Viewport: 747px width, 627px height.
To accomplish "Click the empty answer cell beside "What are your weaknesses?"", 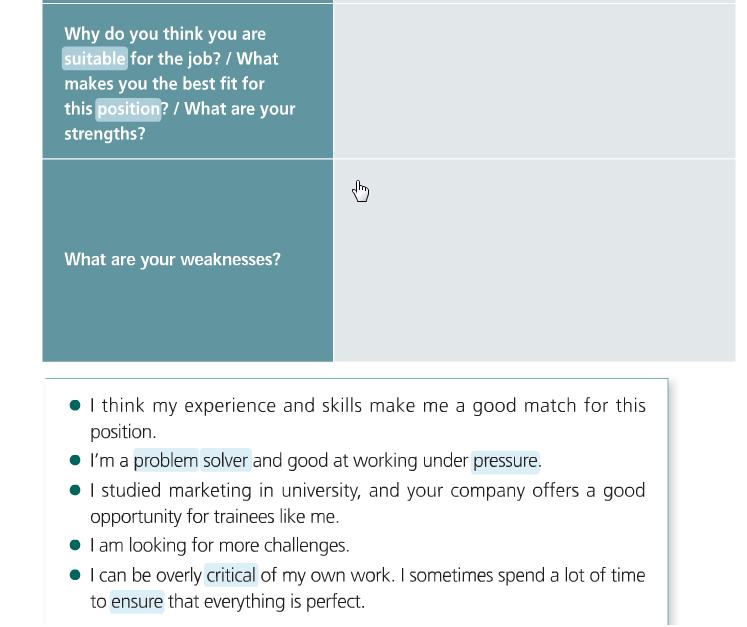I will (x=534, y=260).
